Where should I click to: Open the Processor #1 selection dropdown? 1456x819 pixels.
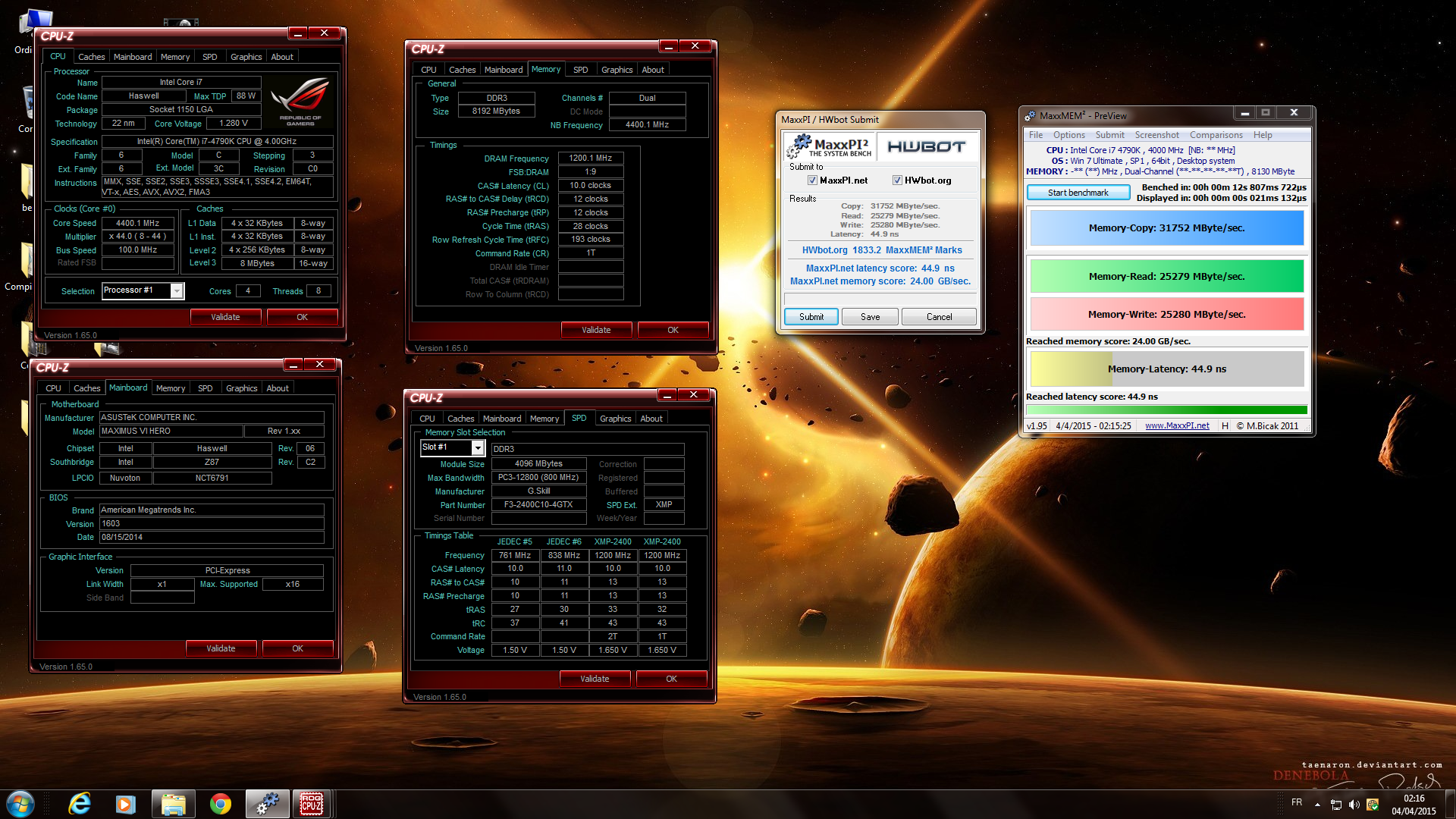(177, 291)
